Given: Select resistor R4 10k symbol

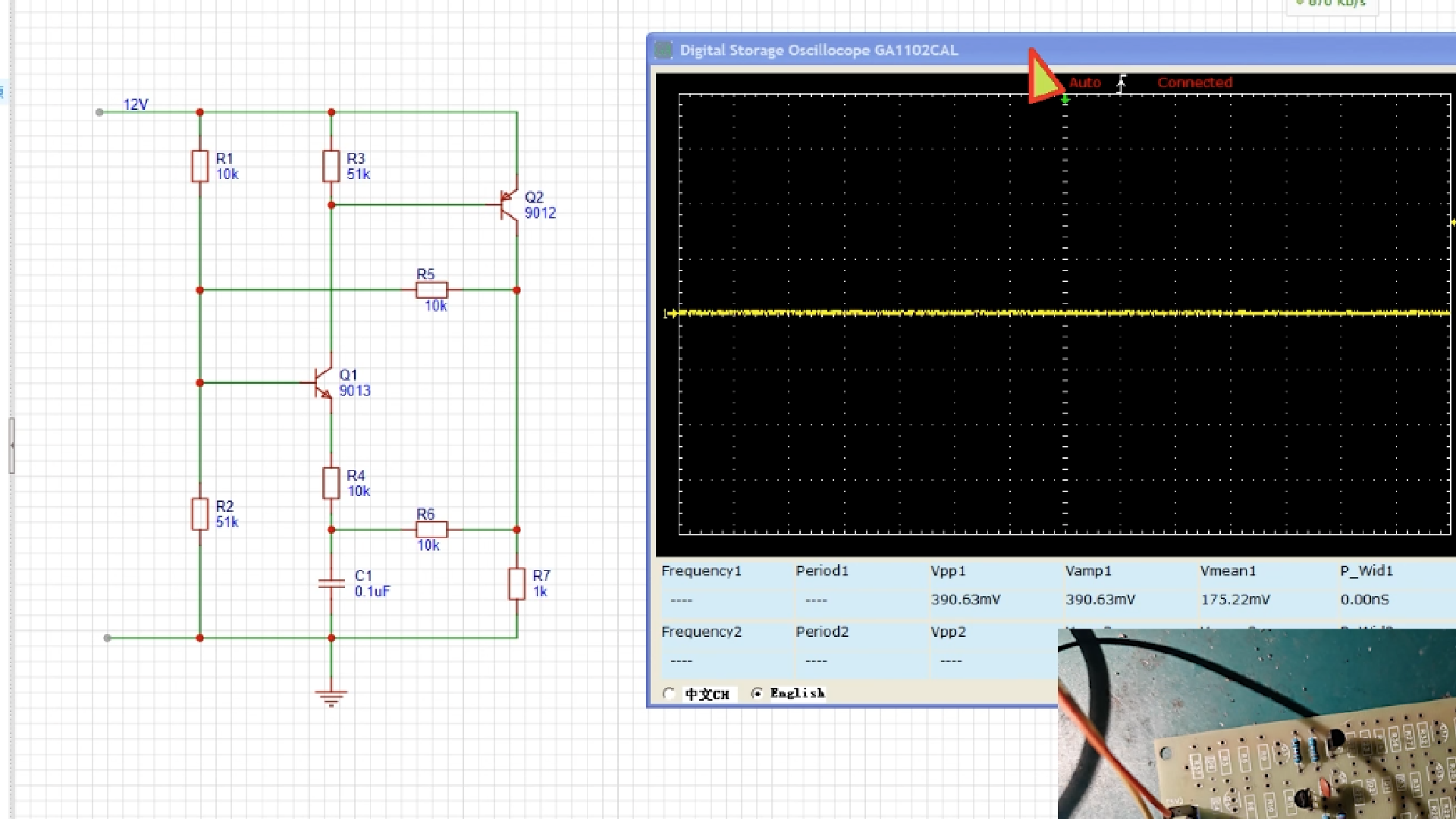Looking at the screenshot, I should coord(331,483).
